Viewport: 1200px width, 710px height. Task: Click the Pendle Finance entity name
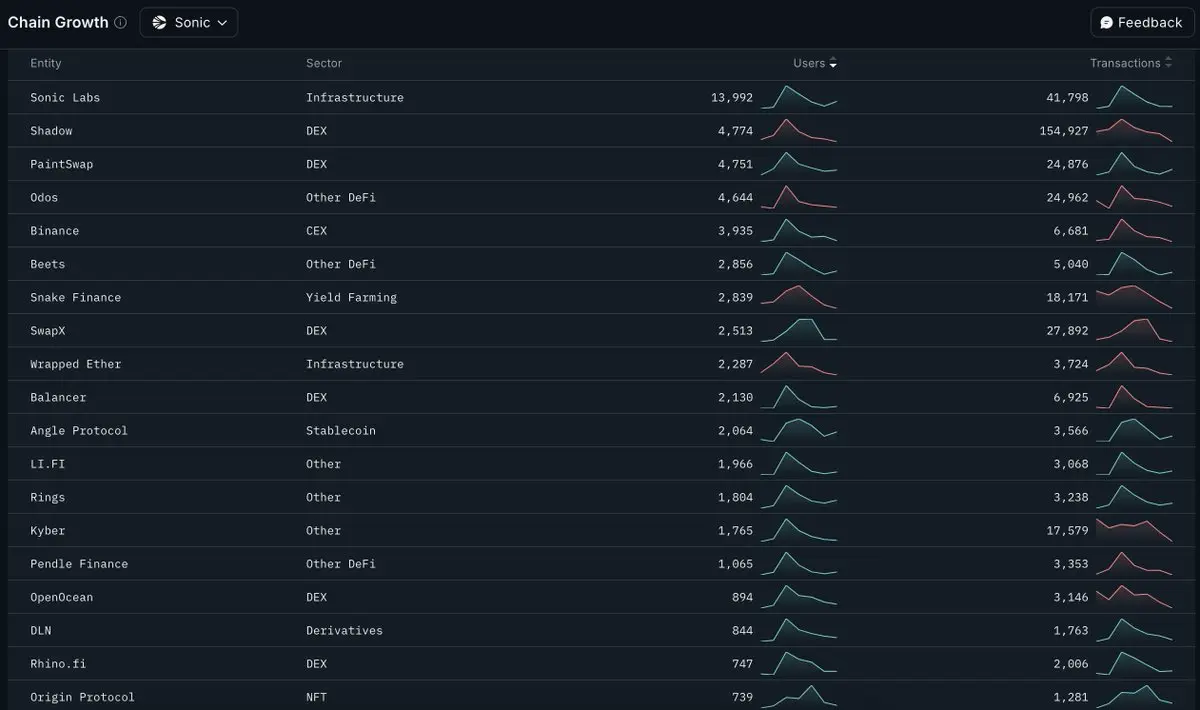pos(79,564)
